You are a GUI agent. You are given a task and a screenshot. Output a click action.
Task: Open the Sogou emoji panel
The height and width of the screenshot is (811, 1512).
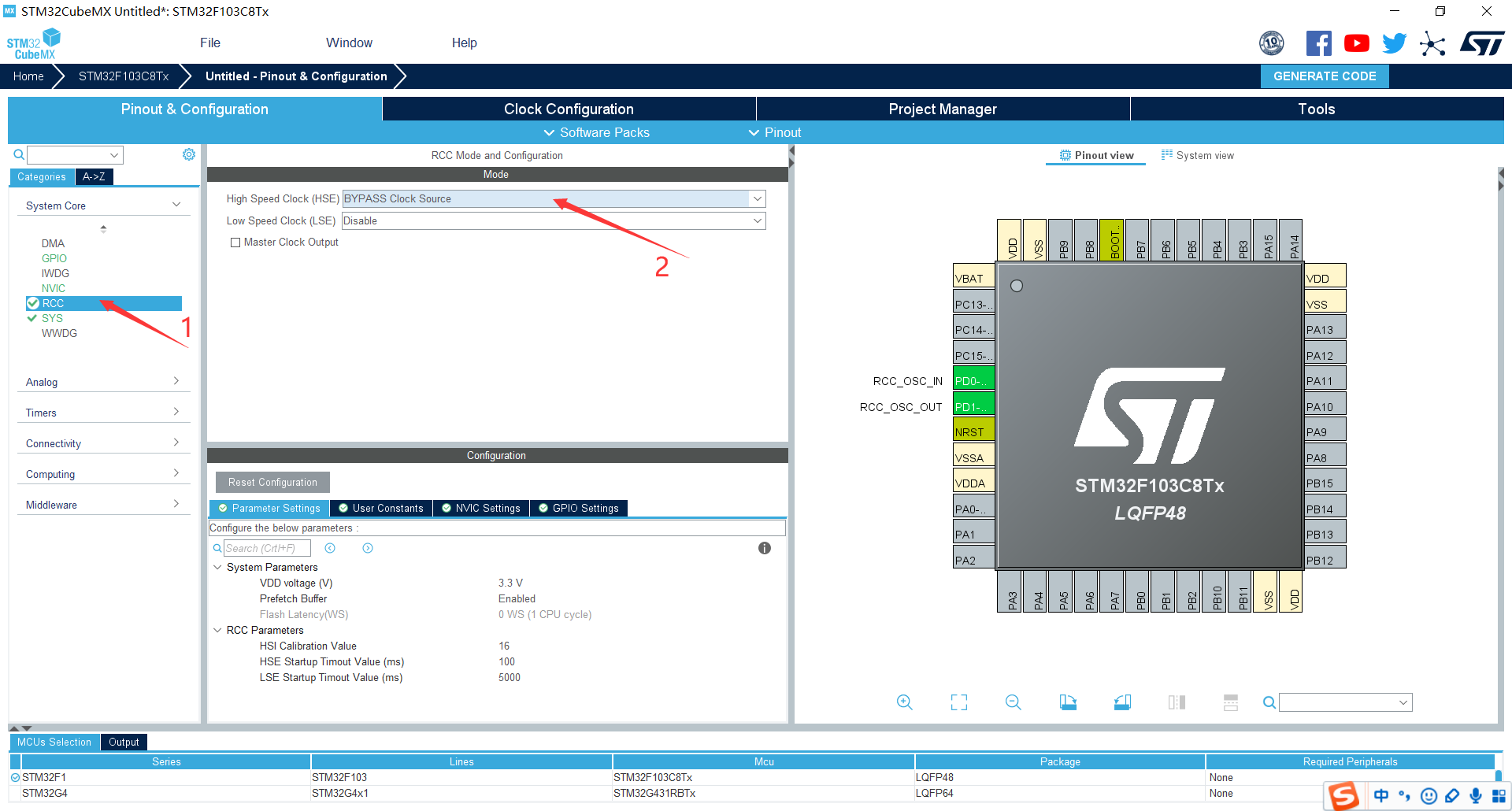[x=1429, y=796]
